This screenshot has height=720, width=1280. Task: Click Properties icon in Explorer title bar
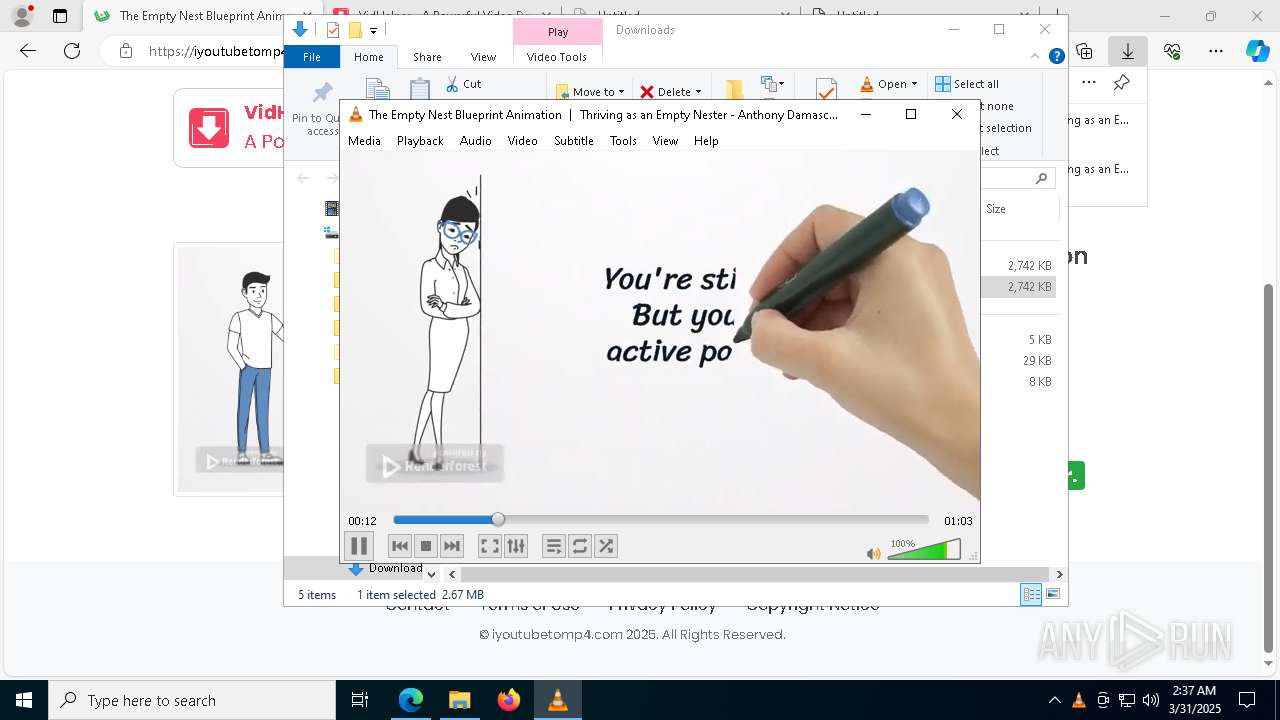[333, 30]
